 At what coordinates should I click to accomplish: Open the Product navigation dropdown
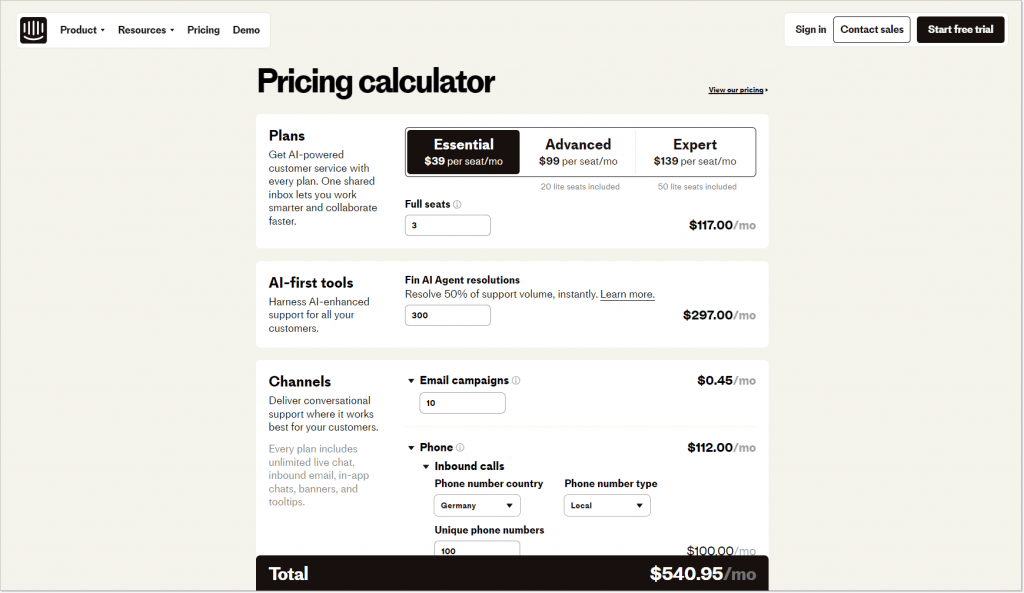coord(81,29)
